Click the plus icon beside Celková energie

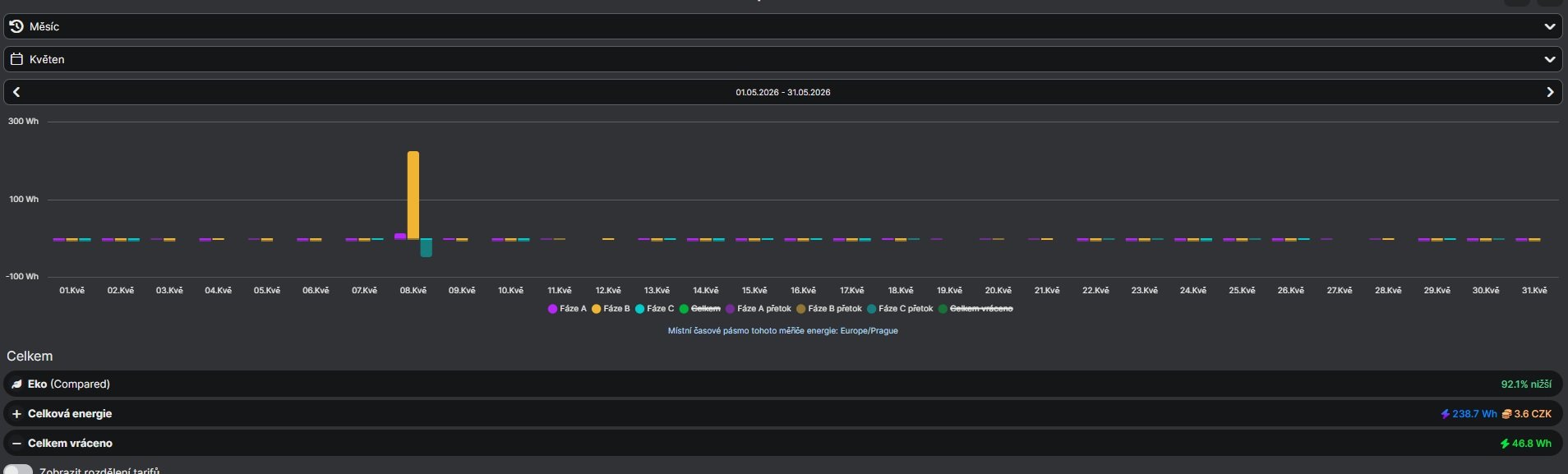pos(16,414)
